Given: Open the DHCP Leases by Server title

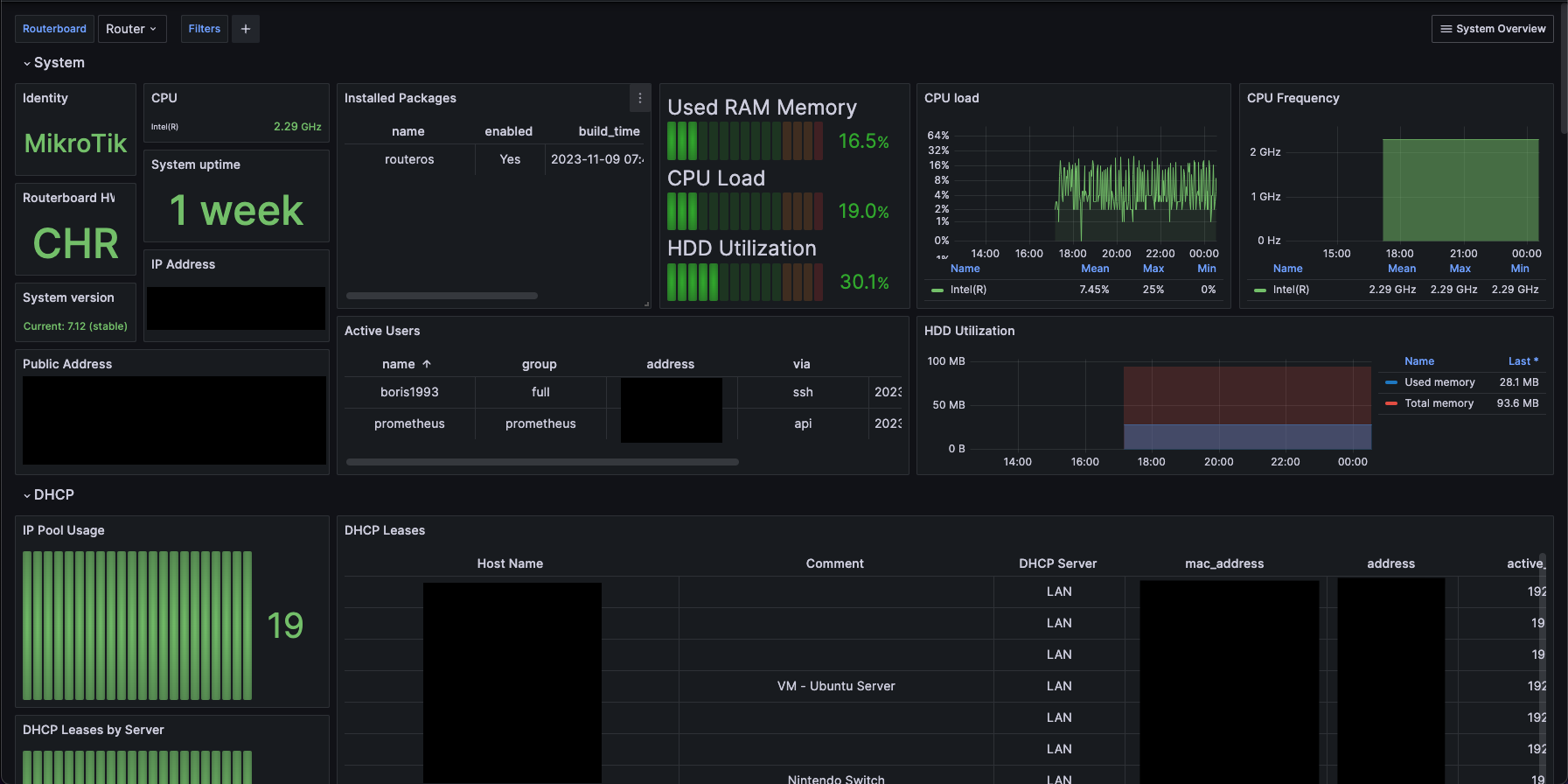Looking at the screenshot, I should click(x=94, y=730).
